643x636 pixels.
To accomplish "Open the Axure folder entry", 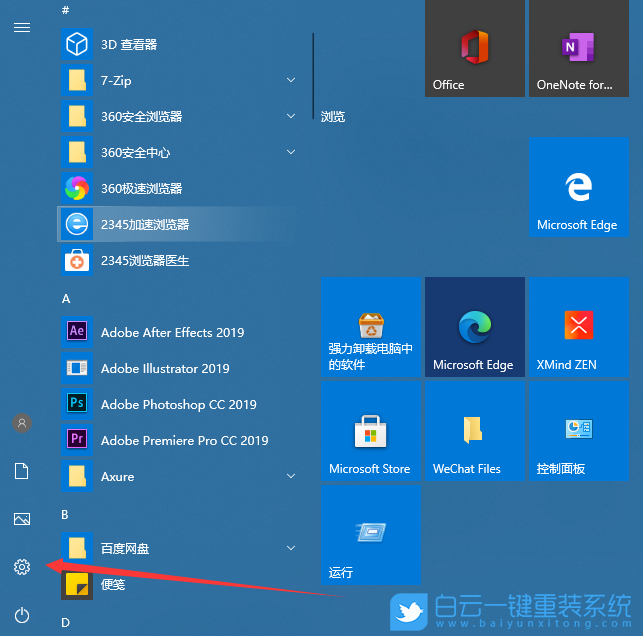I will click(x=178, y=476).
